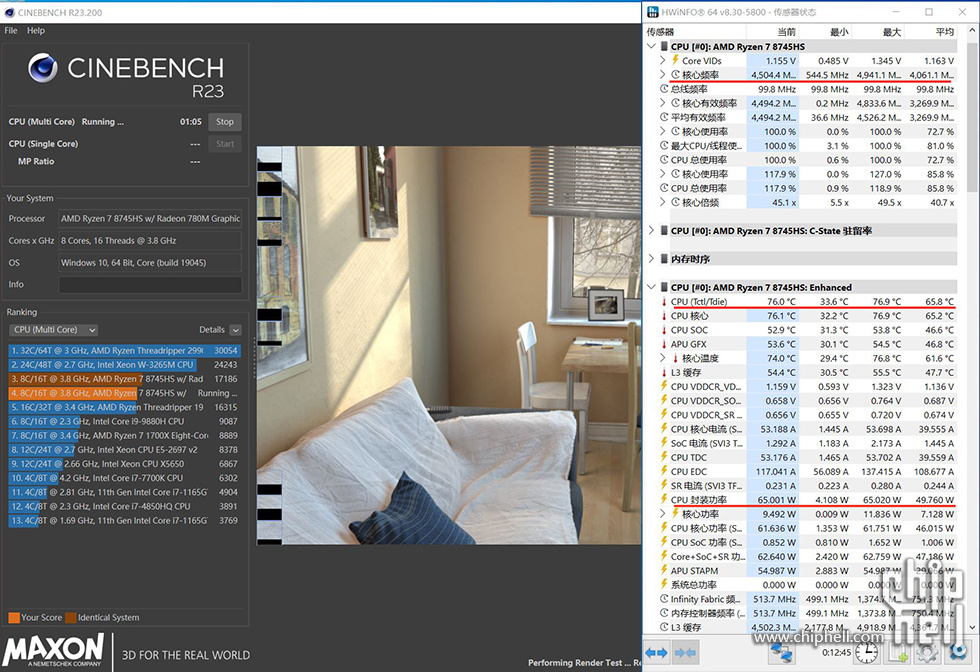Viewport: 980px width, 672px height.
Task: Expand the 核心倍频 sensor row
Action: coord(662,202)
